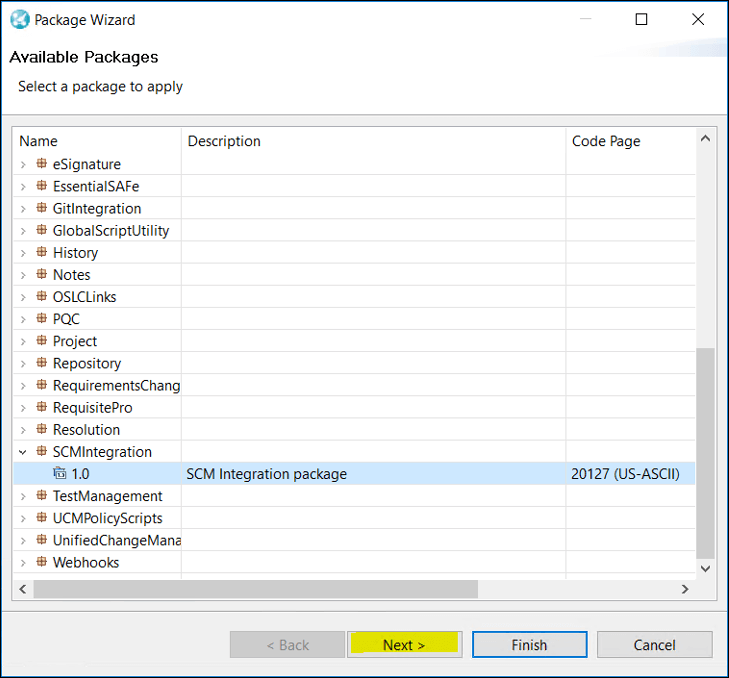Expand the Resolution tree node
This screenshot has height=678, width=729.
coord(23,430)
